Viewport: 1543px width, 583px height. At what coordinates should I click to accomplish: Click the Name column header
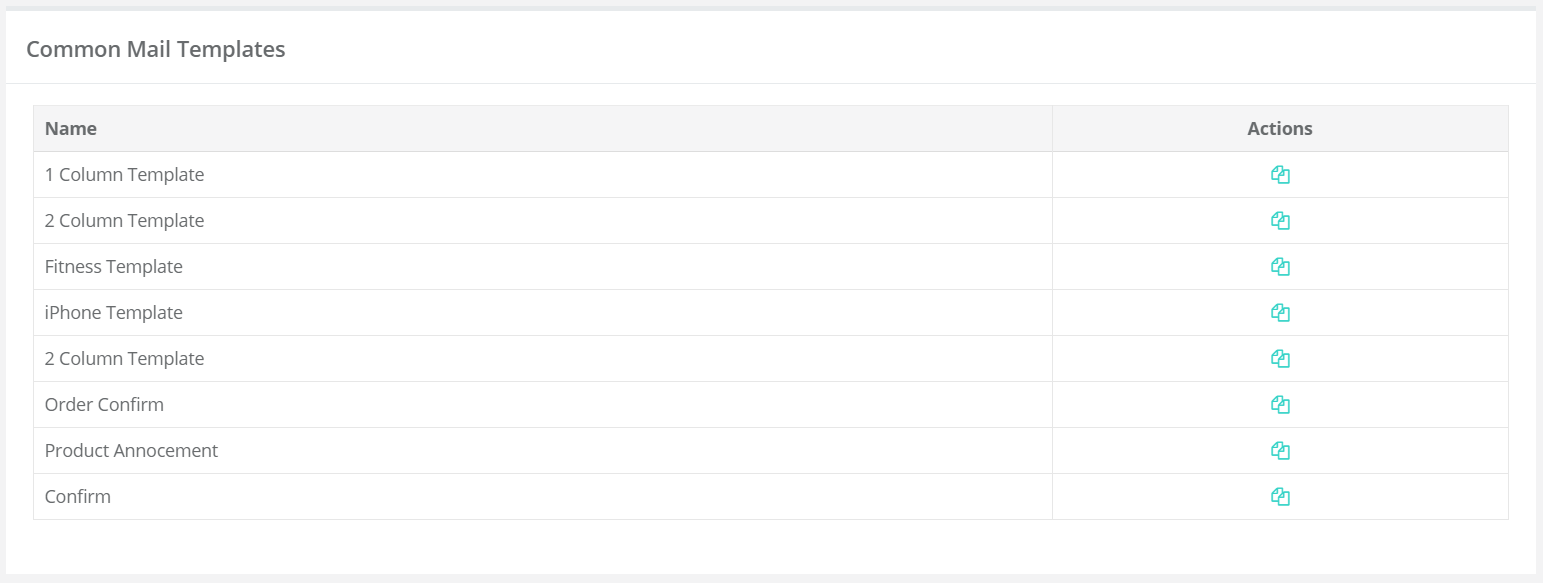click(71, 129)
